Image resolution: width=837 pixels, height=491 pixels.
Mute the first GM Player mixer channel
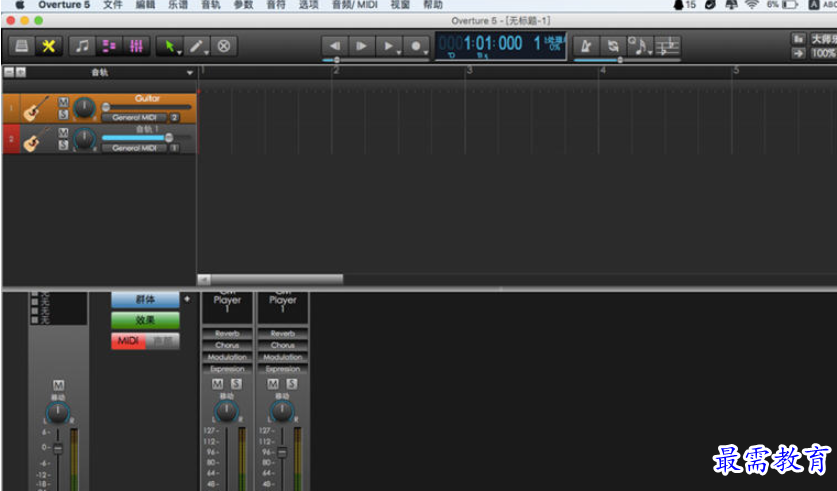pyautogui.click(x=217, y=384)
